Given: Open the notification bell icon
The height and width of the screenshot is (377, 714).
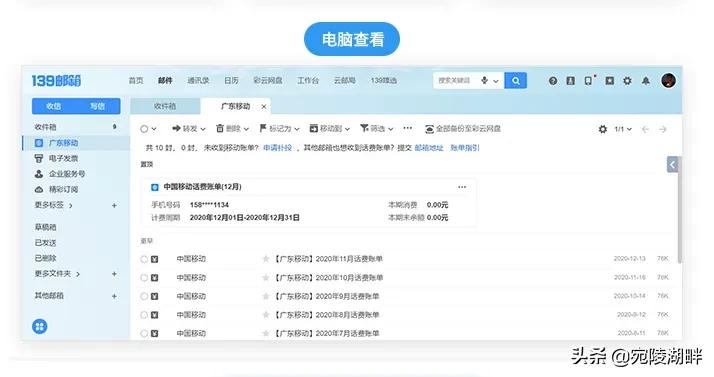Looking at the screenshot, I should coord(646,81).
